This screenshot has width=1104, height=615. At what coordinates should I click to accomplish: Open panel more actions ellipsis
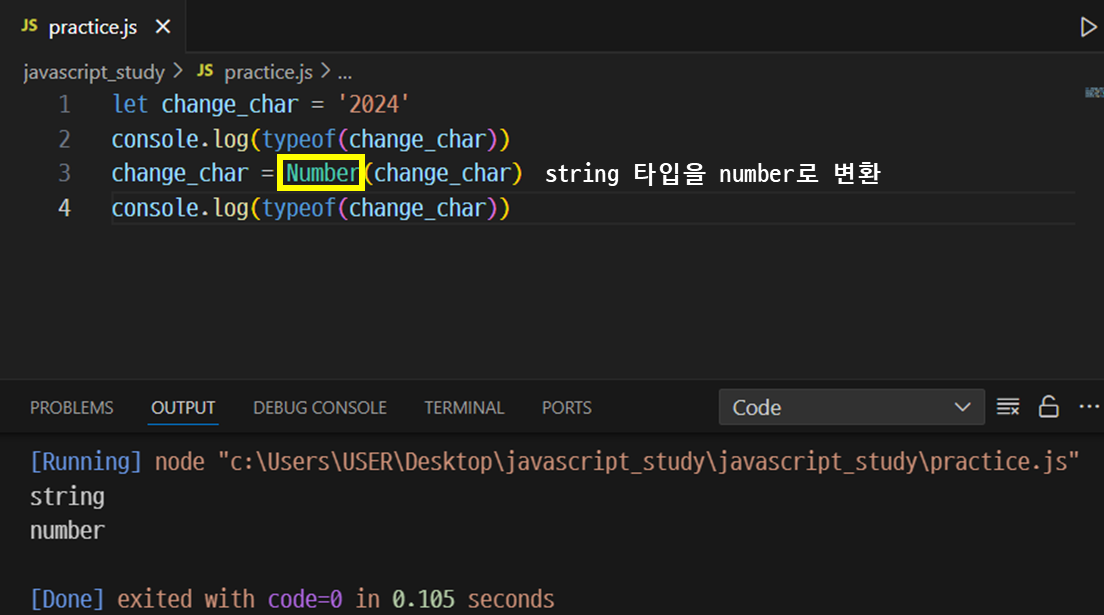tap(1089, 406)
